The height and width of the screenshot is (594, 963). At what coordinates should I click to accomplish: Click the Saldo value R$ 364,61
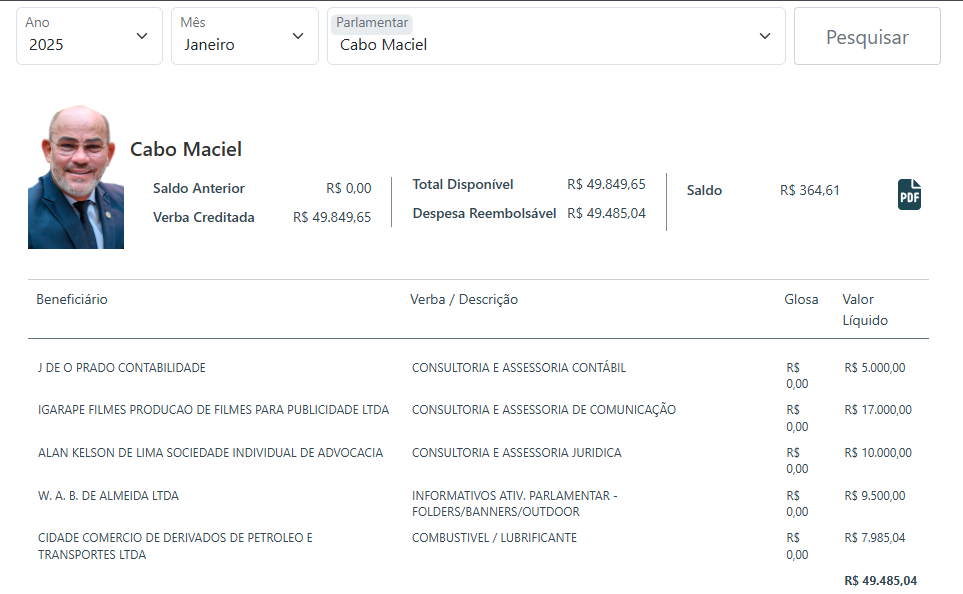810,190
